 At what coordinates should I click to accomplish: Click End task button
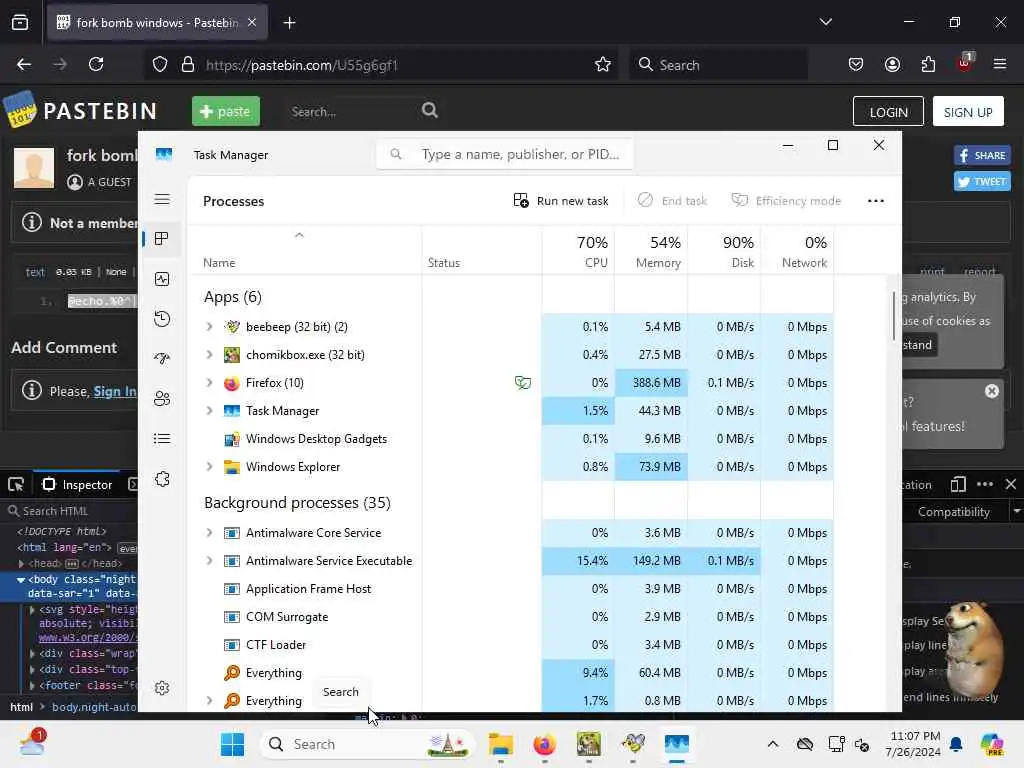point(673,200)
